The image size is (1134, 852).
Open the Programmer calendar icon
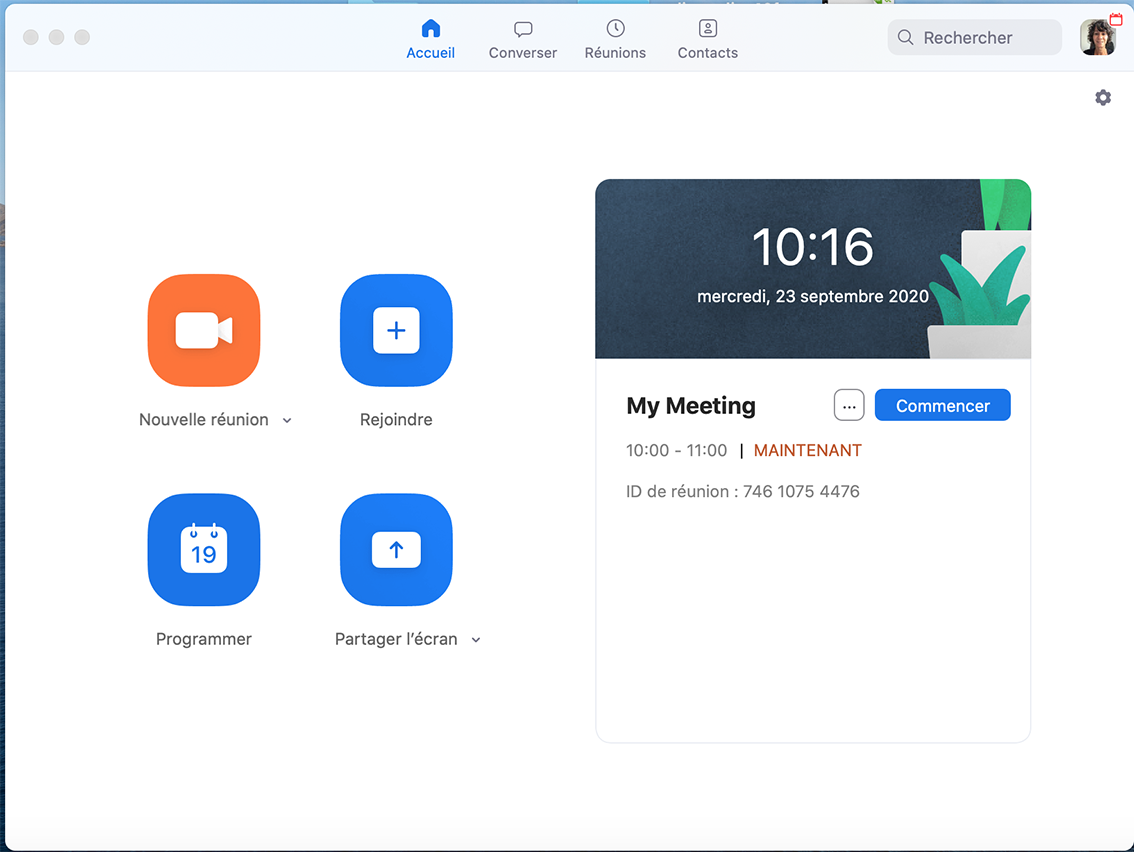[x=204, y=550]
